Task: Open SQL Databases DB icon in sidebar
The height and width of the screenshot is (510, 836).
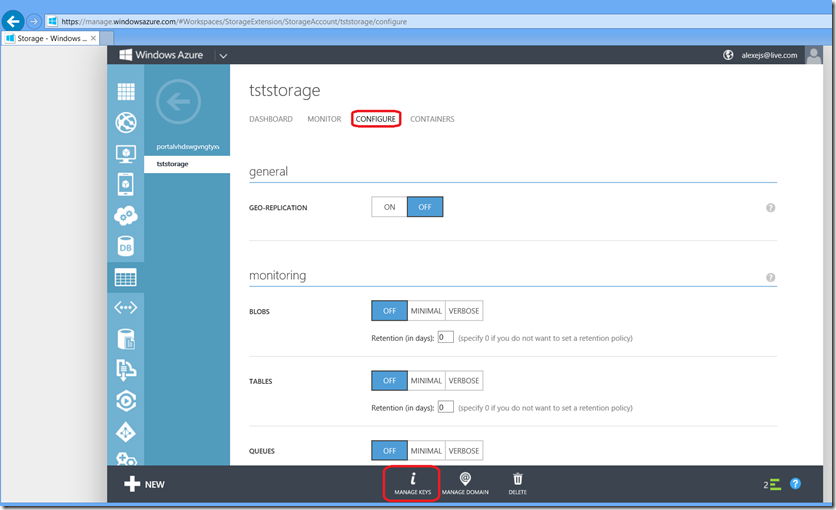Action: point(126,246)
